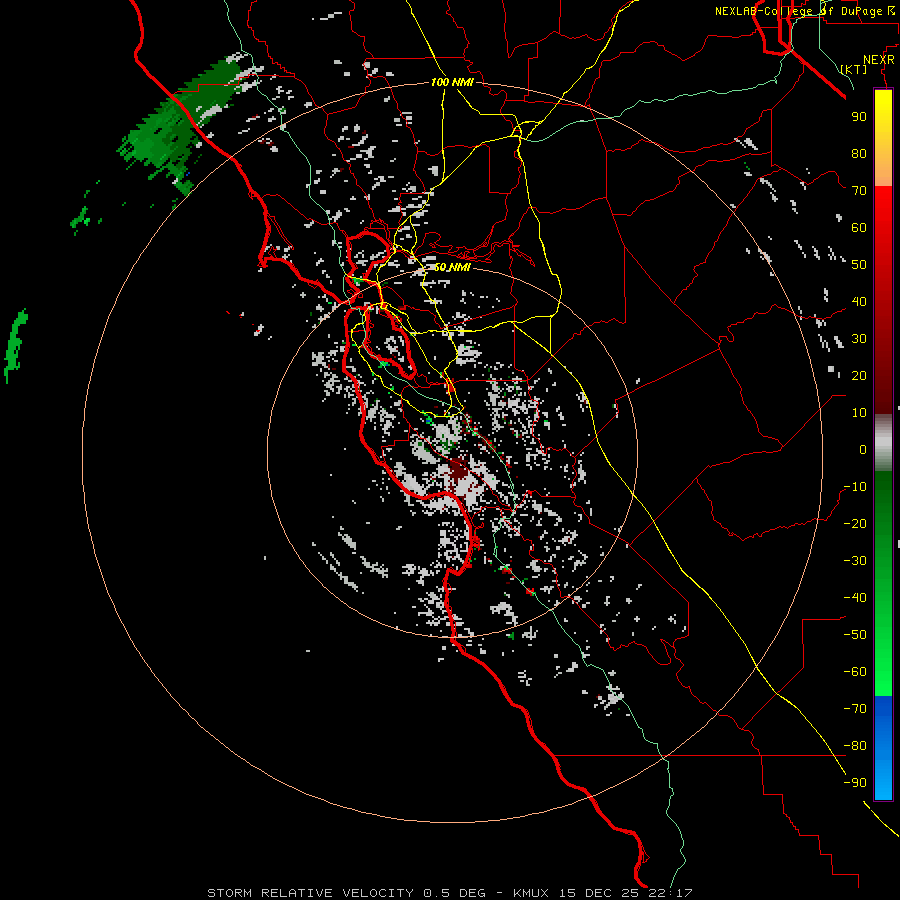Click the -30 scale value

click(x=855, y=561)
